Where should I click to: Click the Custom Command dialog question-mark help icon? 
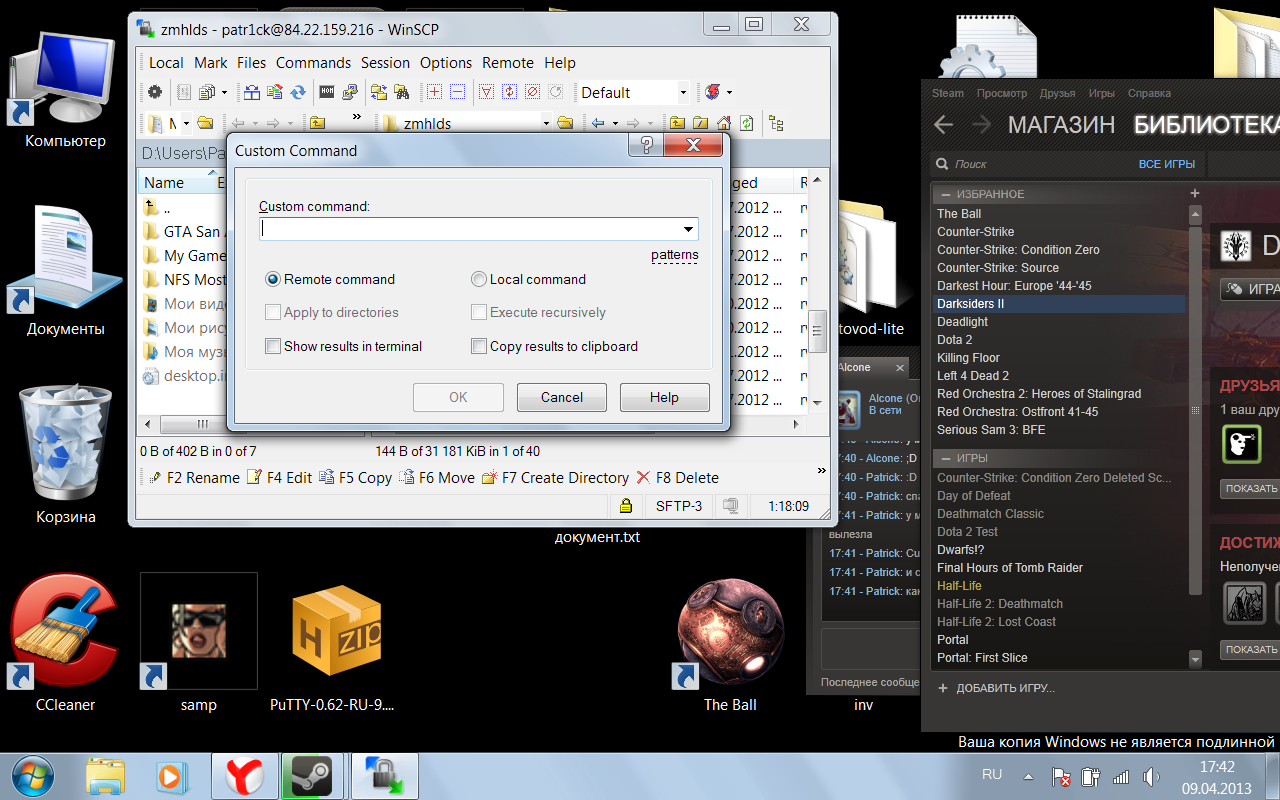[x=646, y=146]
